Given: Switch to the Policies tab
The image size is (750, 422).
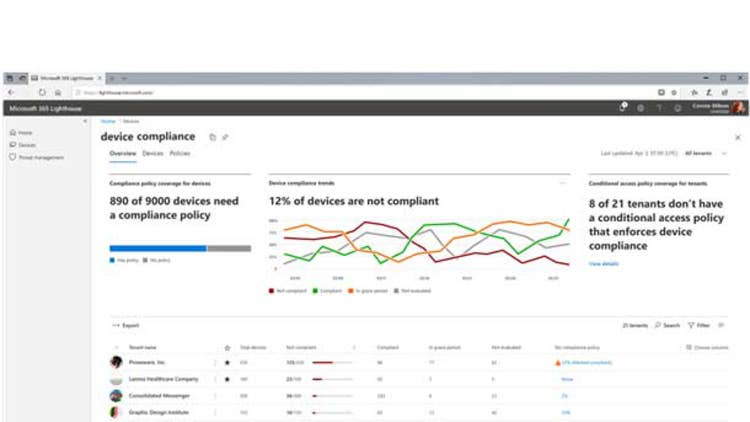Looking at the screenshot, I should [180, 153].
